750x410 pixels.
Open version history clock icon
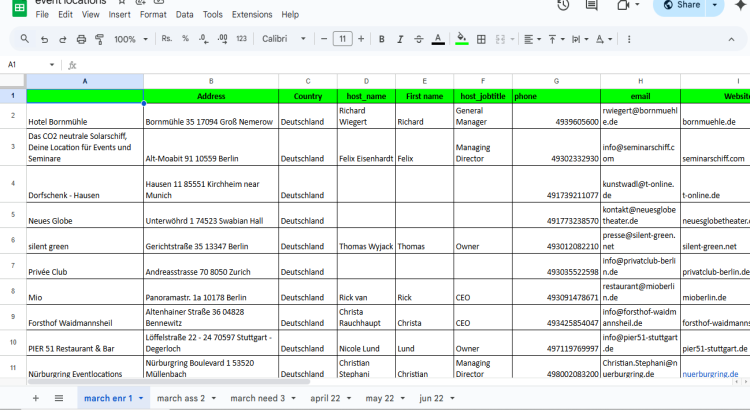point(564,5)
